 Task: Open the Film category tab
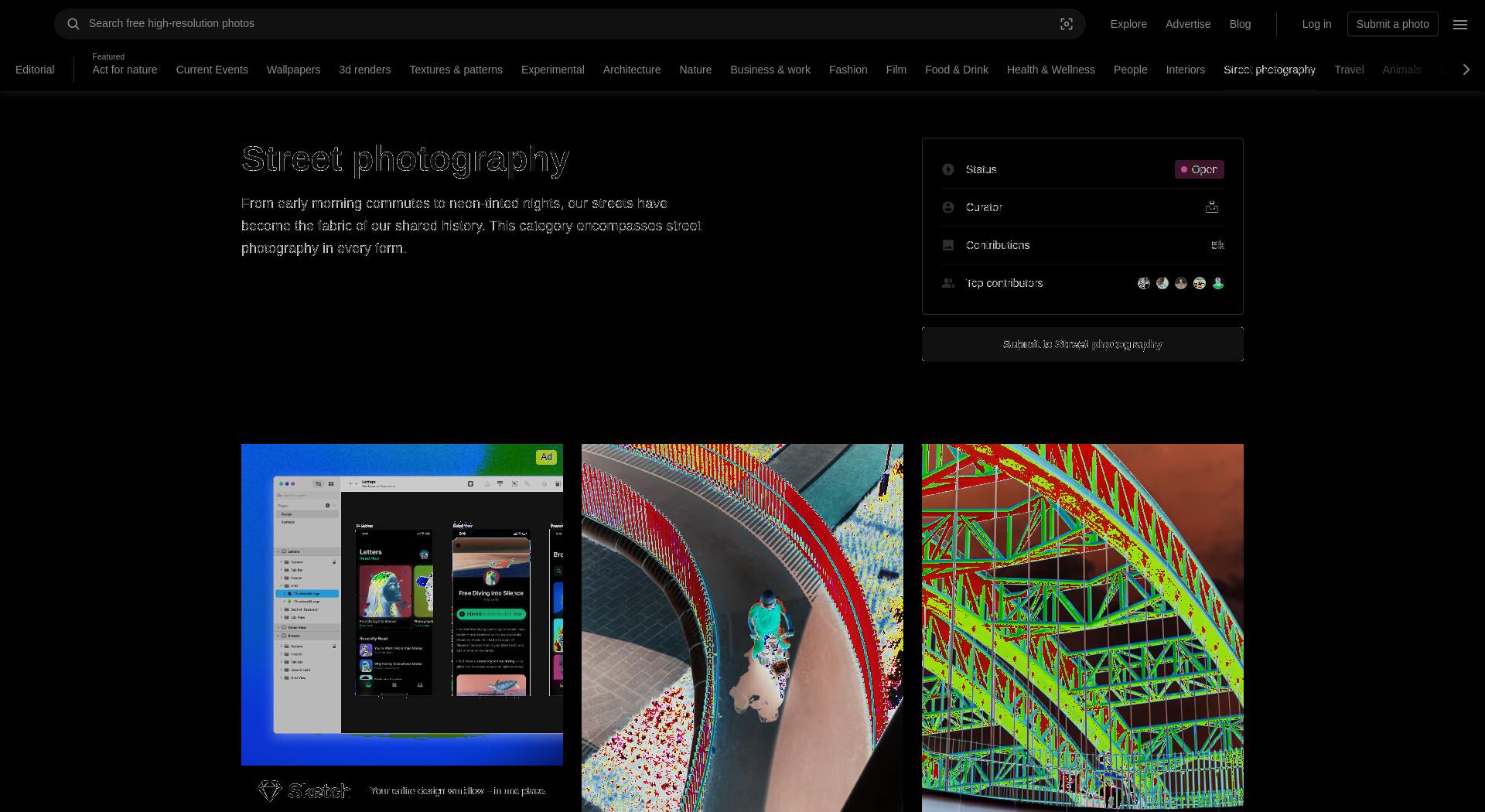click(x=896, y=70)
